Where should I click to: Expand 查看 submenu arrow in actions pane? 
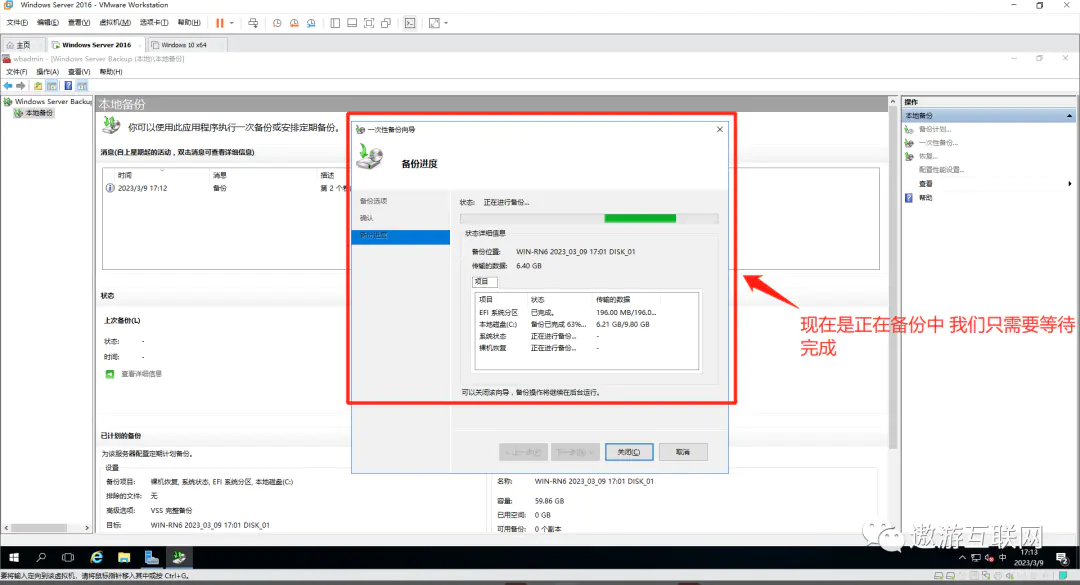pos(1069,183)
